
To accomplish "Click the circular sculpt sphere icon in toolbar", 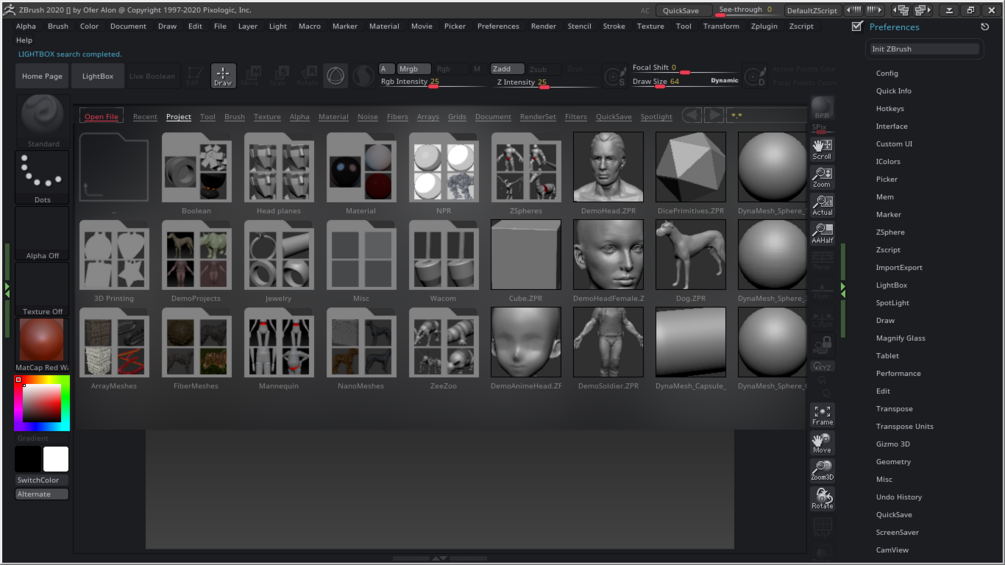I will pyautogui.click(x=335, y=76).
